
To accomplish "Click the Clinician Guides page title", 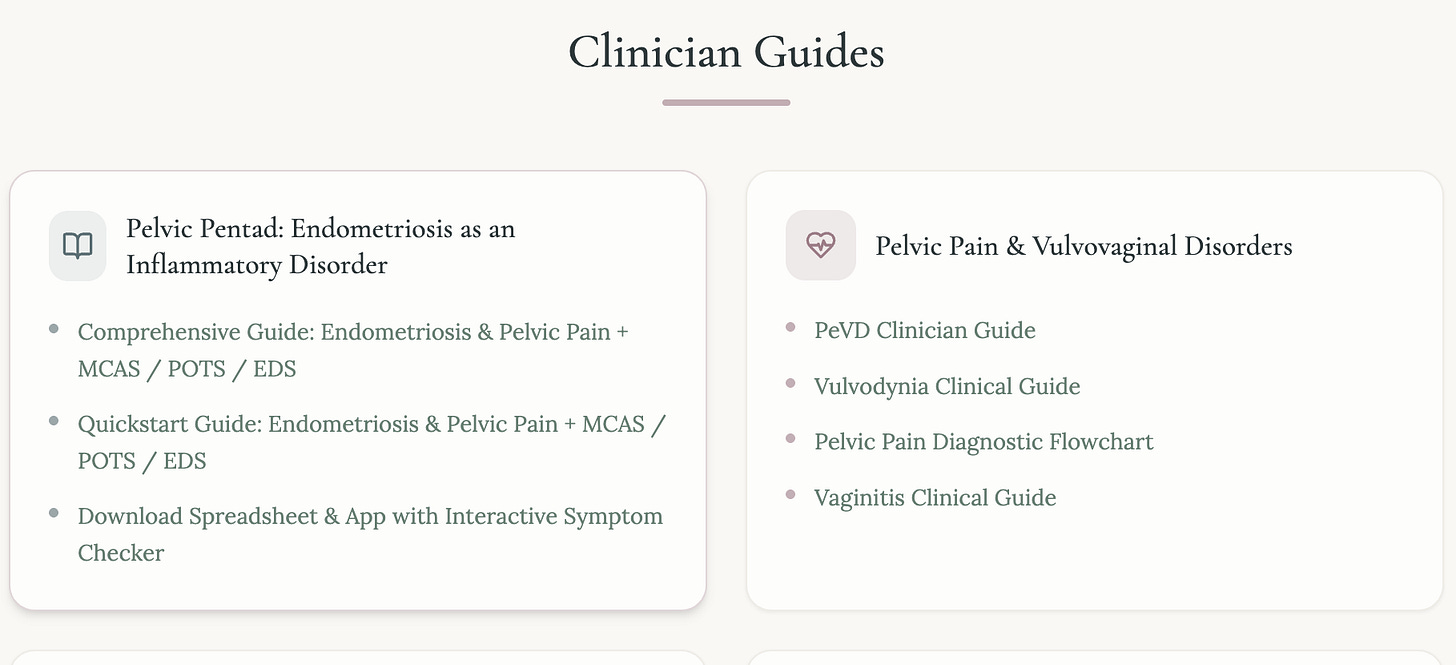I will pos(726,52).
